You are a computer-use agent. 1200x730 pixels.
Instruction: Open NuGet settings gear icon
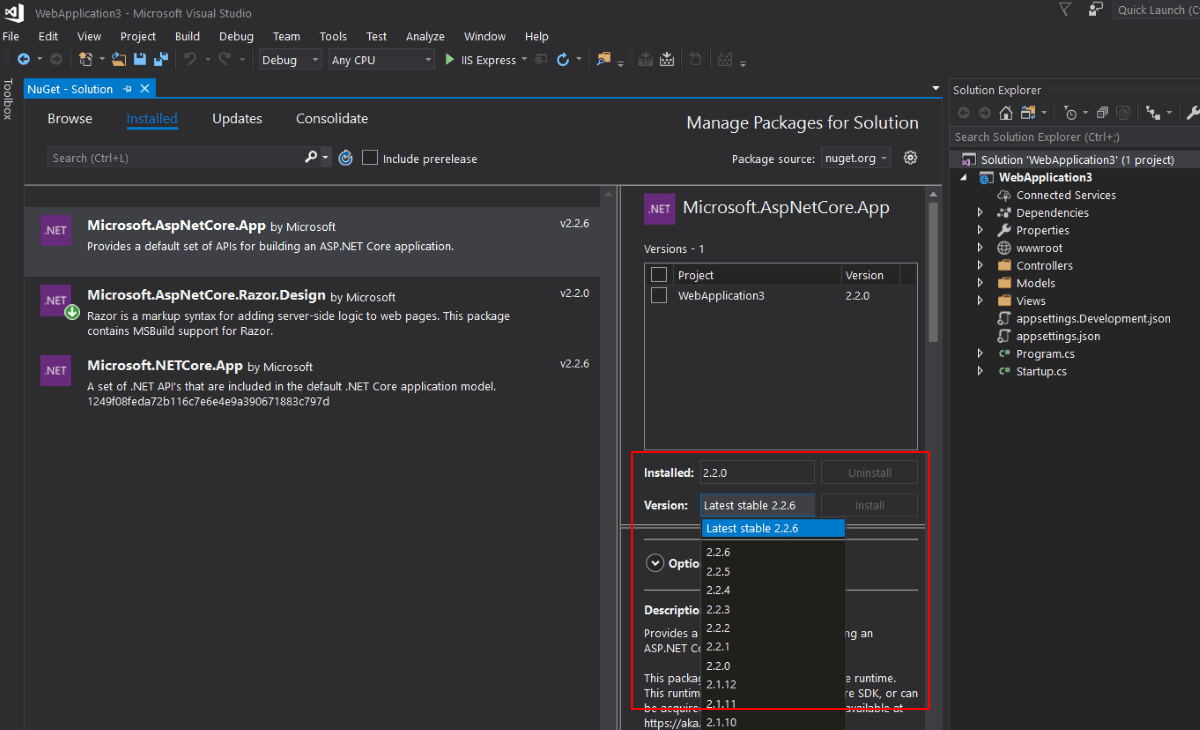(x=910, y=158)
